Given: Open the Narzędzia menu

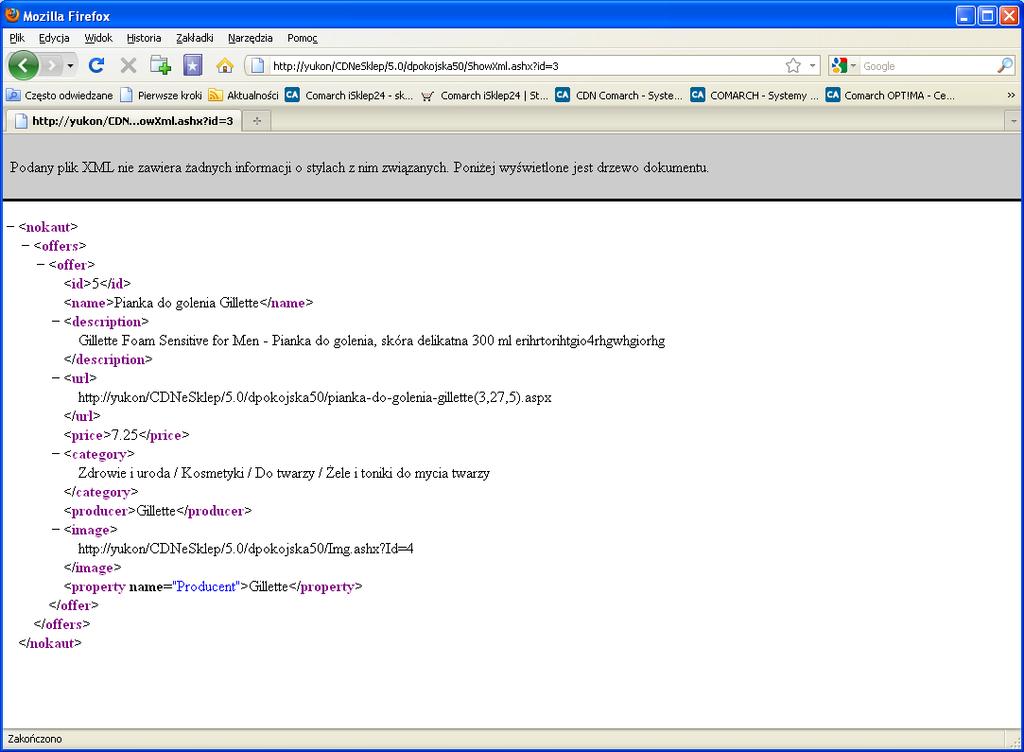Looking at the screenshot, I should (250, 38).
